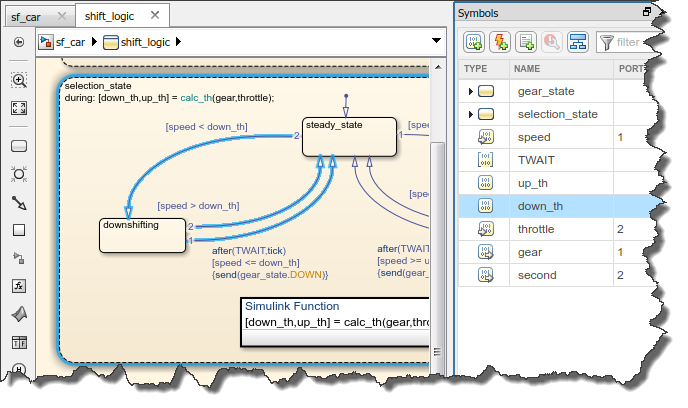
Task: Expand the selection_state tree item
Action: pyautogui.click(x=471, y=114)
